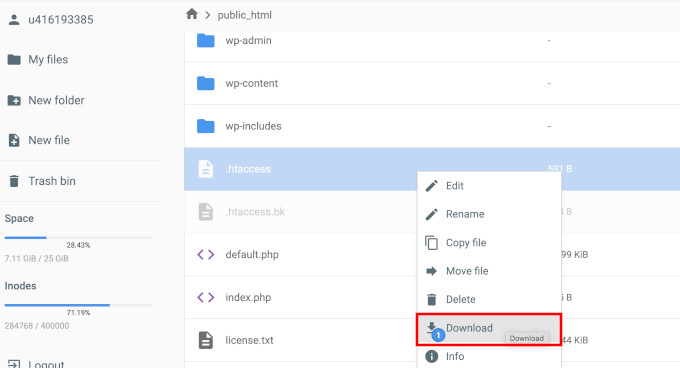
Task: Click the pencil icon next to Rename
Action: tap(432, 214)
